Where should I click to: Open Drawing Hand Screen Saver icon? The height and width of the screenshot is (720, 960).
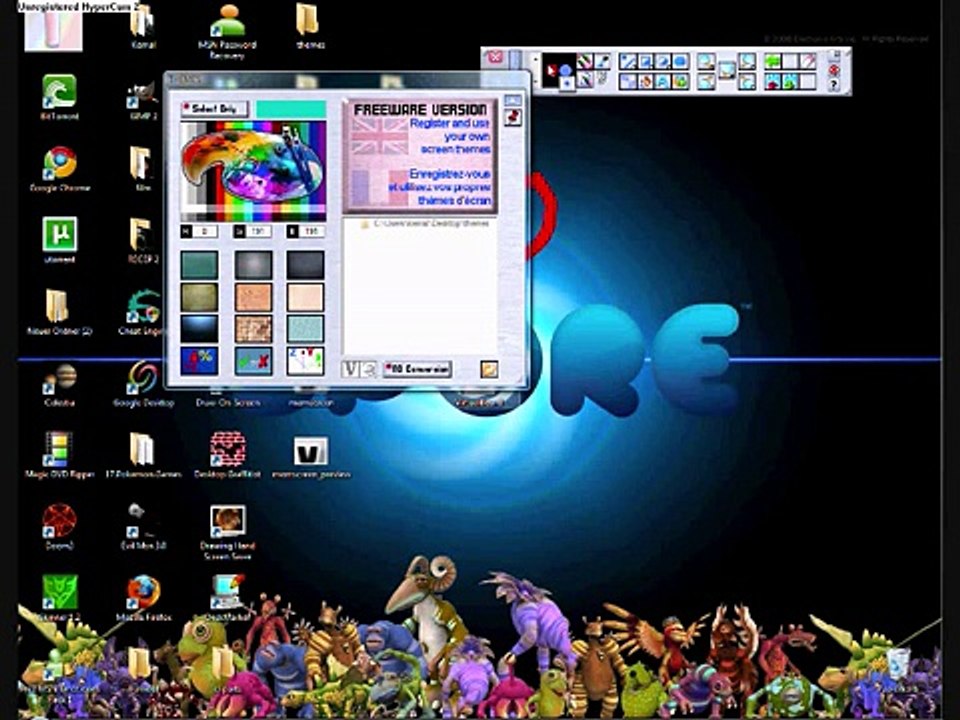click(x=227, y=532)
